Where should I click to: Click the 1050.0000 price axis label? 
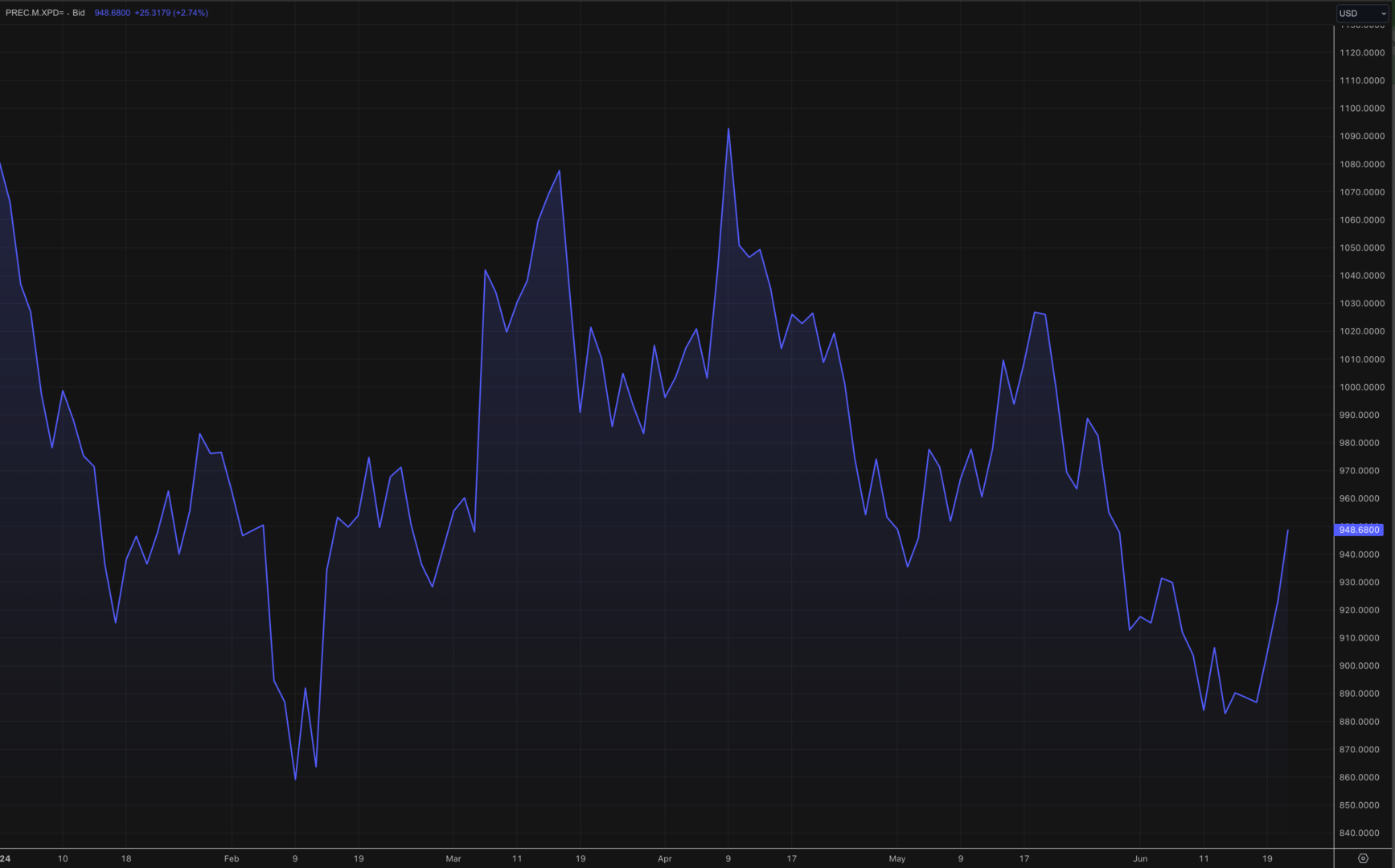(1361, 248)
